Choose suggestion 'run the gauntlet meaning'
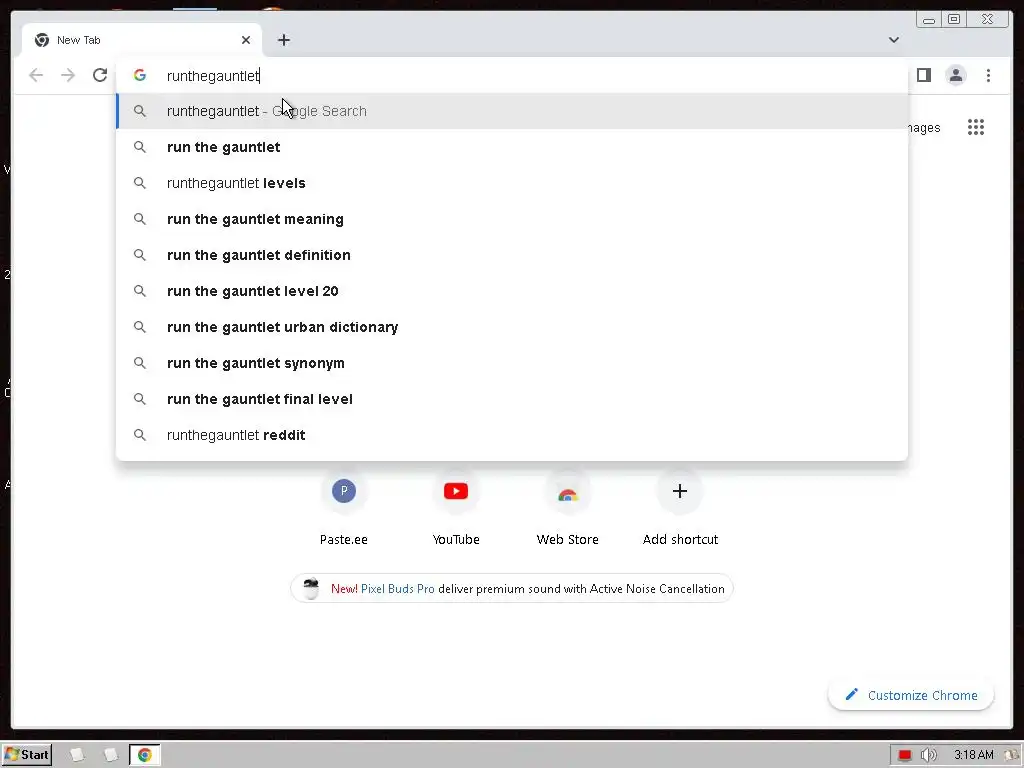 click(512, 219)
